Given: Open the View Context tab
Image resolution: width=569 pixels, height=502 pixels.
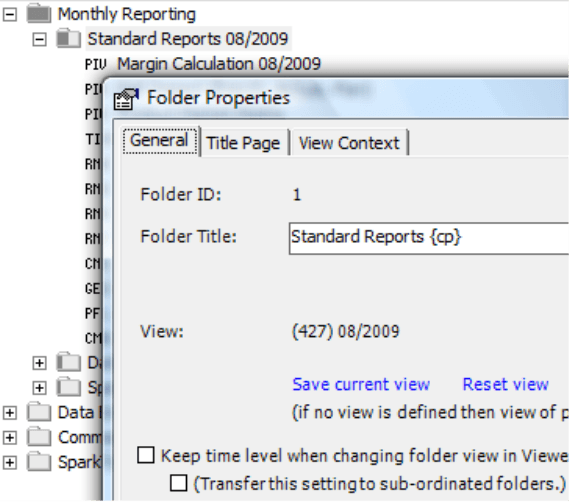Looking at the screenshot, I should 349,143.
